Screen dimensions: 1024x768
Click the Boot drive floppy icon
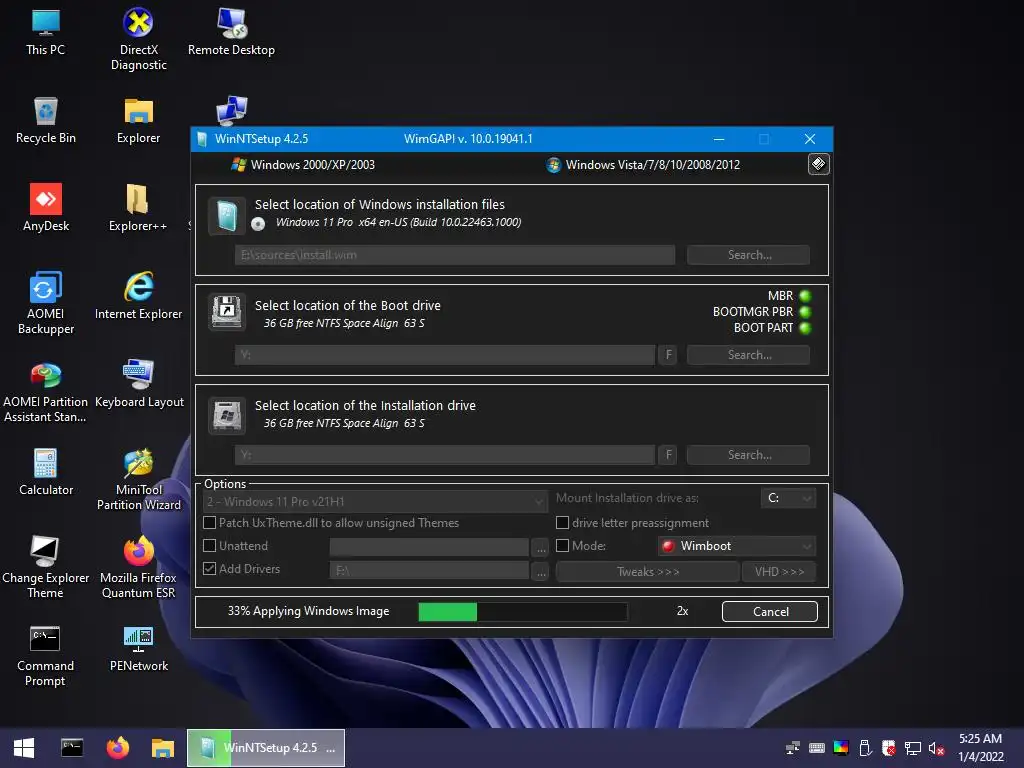227,312
